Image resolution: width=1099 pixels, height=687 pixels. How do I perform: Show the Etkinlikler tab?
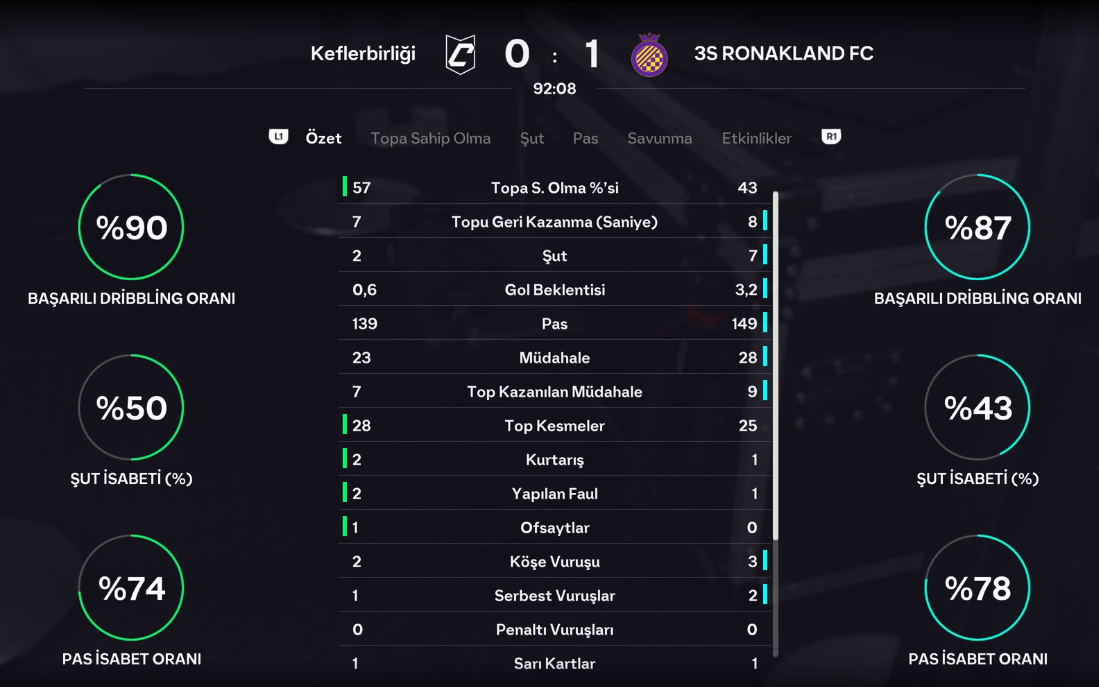756,138
